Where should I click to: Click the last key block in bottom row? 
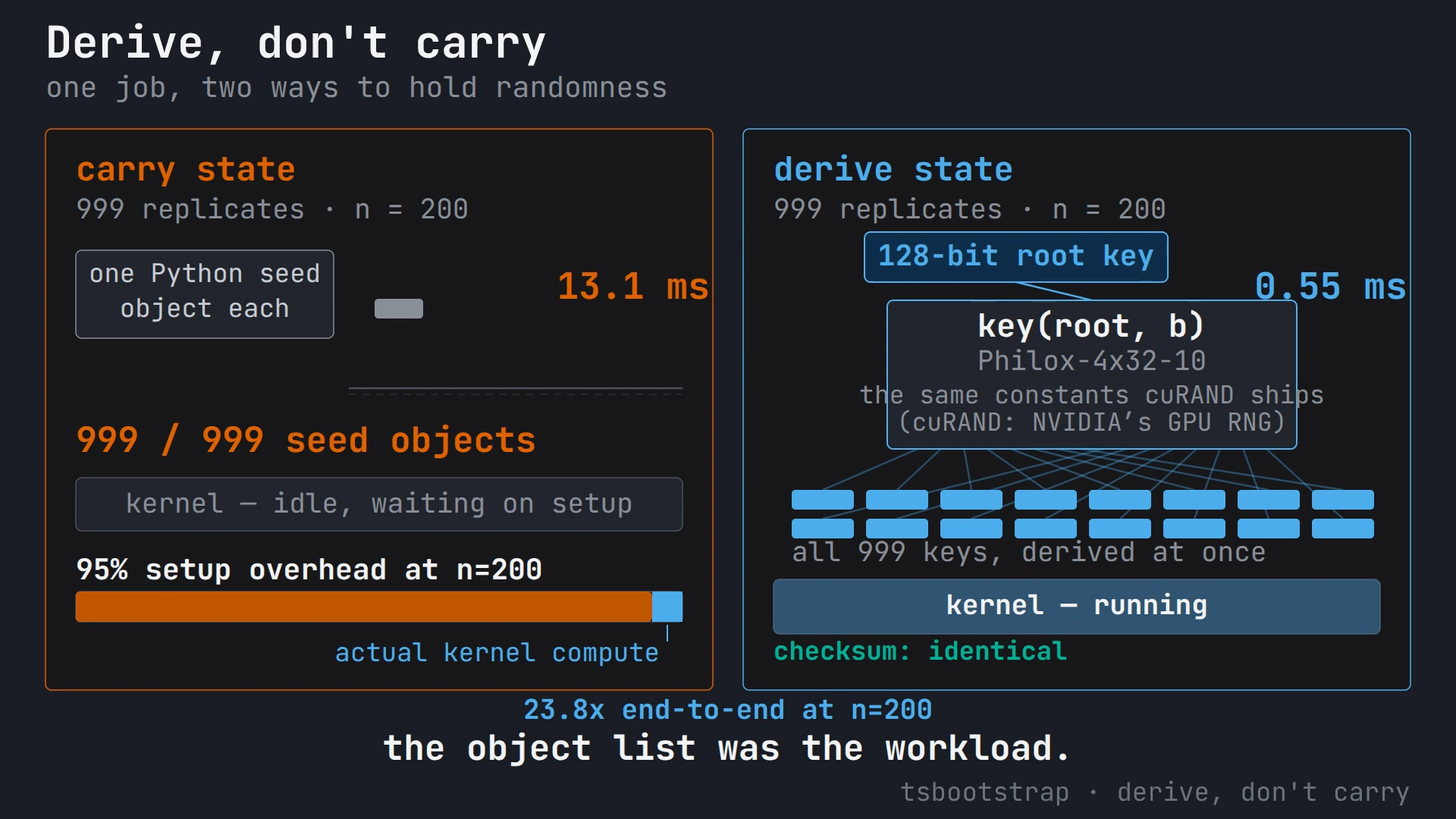point(1343,529)
